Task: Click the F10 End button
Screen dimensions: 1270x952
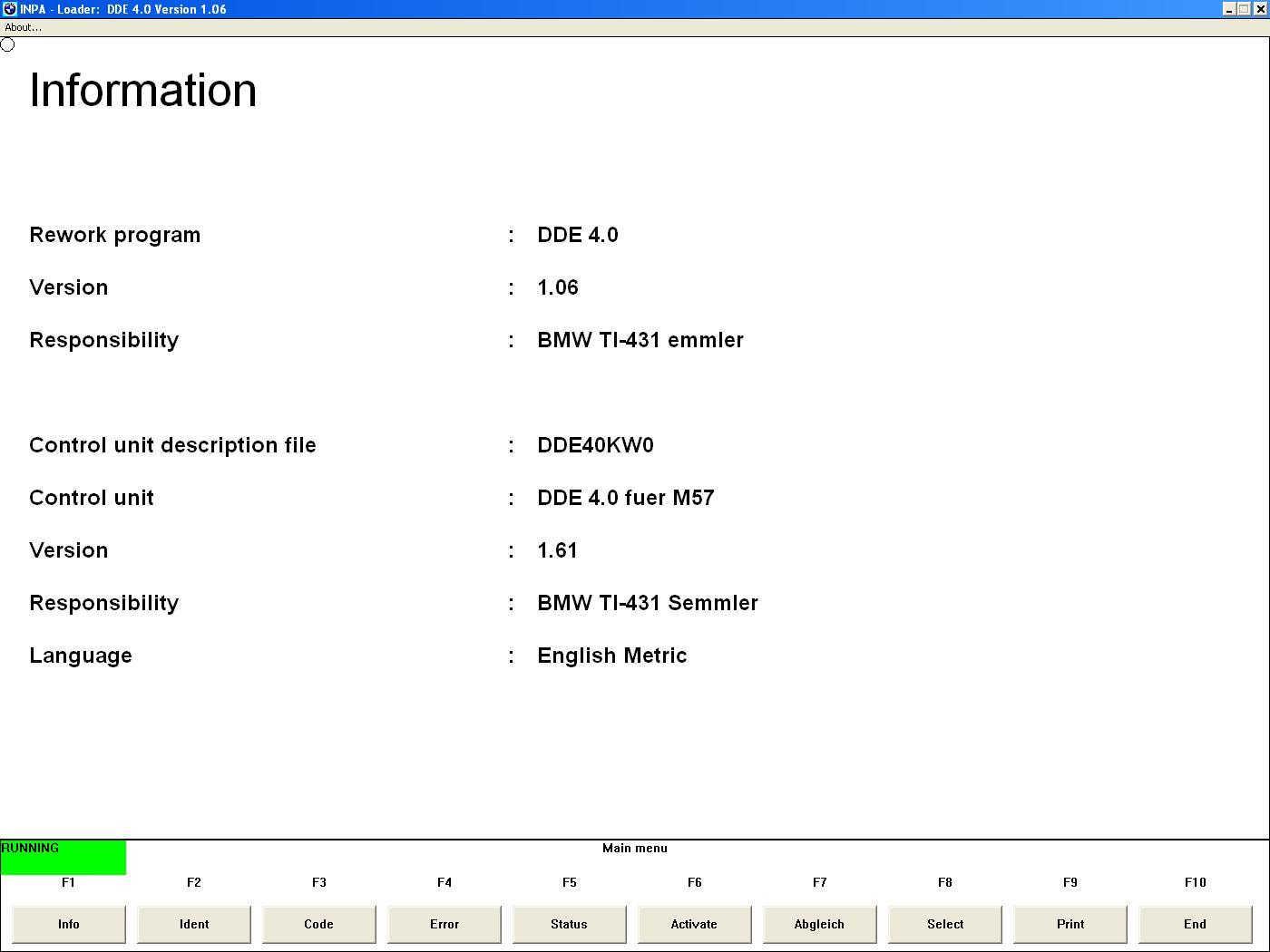Action: [x=1196, y=924]
